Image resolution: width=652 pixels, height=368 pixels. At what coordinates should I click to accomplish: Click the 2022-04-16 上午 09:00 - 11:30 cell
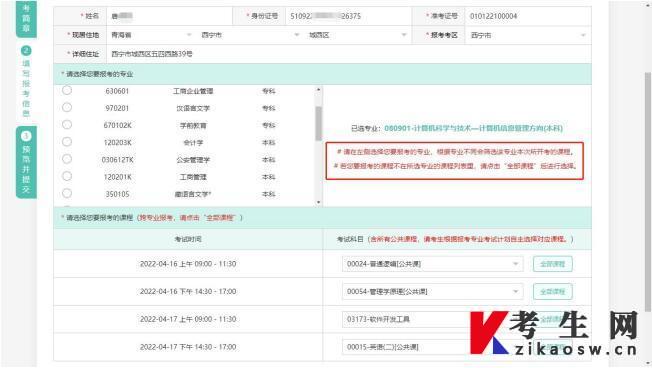click(x=188, y=264)
